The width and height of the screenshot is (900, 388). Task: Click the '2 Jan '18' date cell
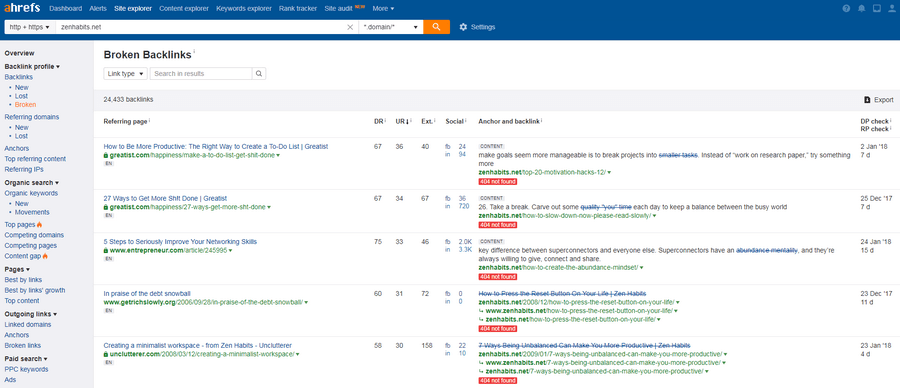pos(872,146)
